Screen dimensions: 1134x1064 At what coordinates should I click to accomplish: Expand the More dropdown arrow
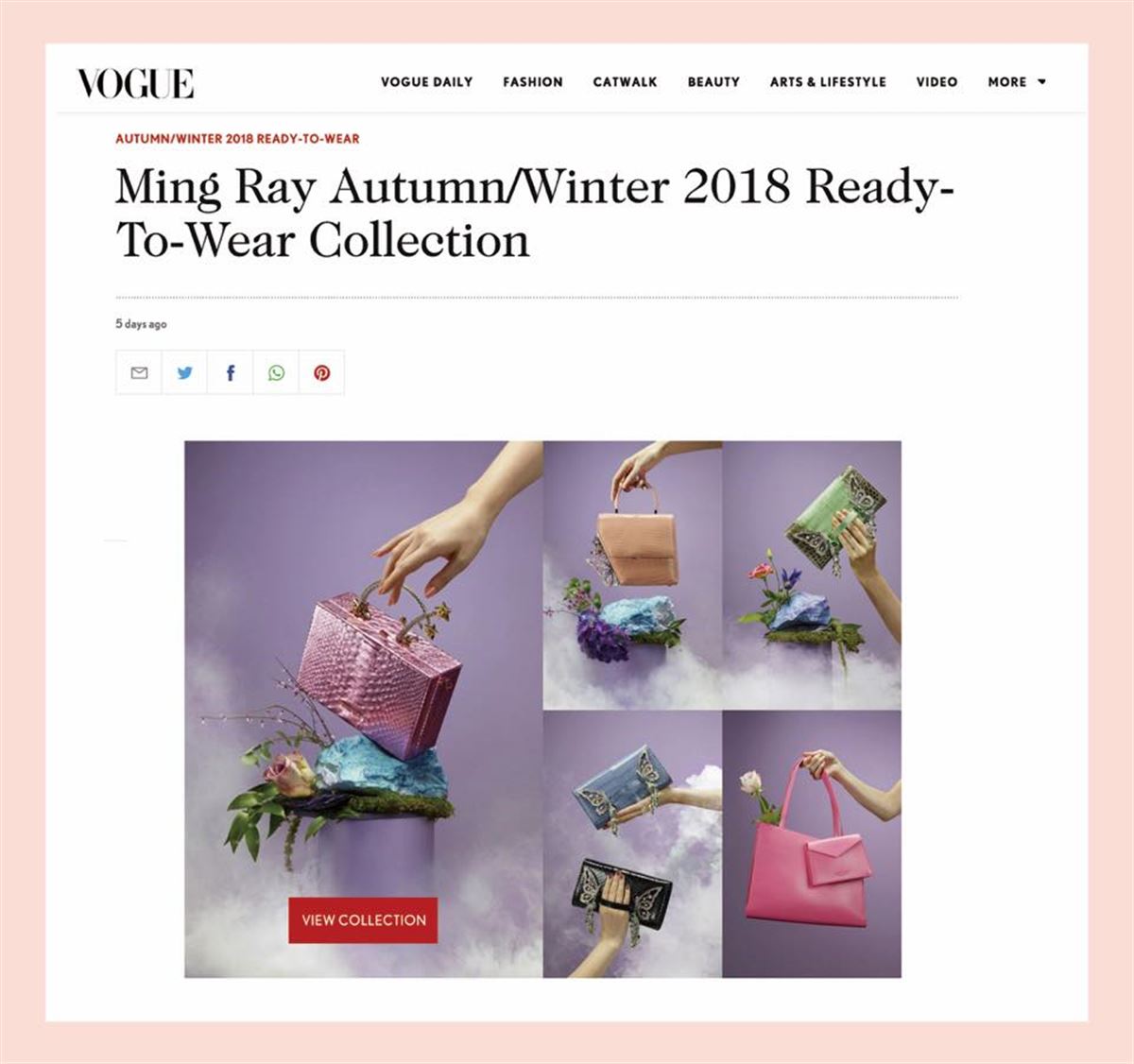[1041, 82]
